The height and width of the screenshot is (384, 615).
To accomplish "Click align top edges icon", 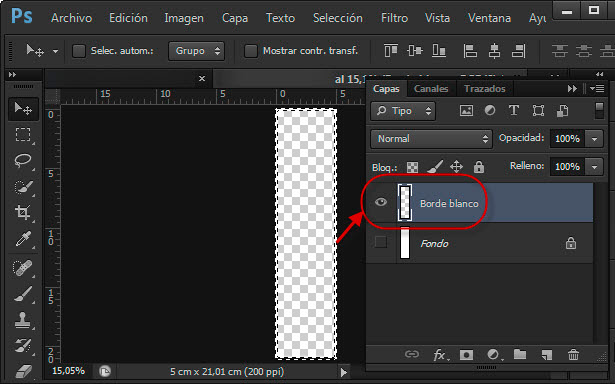I will click(391, 51).
